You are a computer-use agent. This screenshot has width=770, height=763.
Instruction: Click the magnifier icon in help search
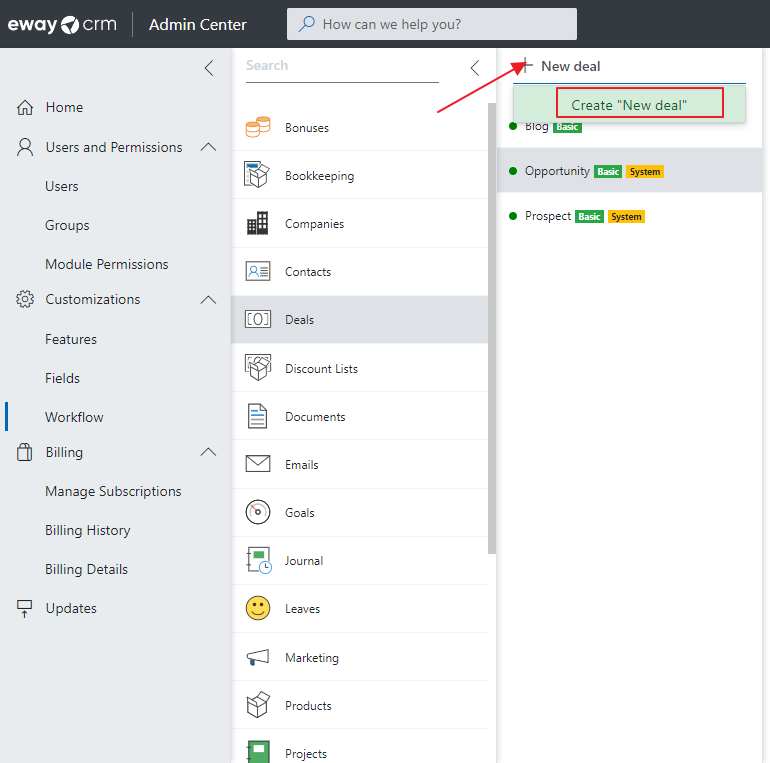[x=307, y=24]
